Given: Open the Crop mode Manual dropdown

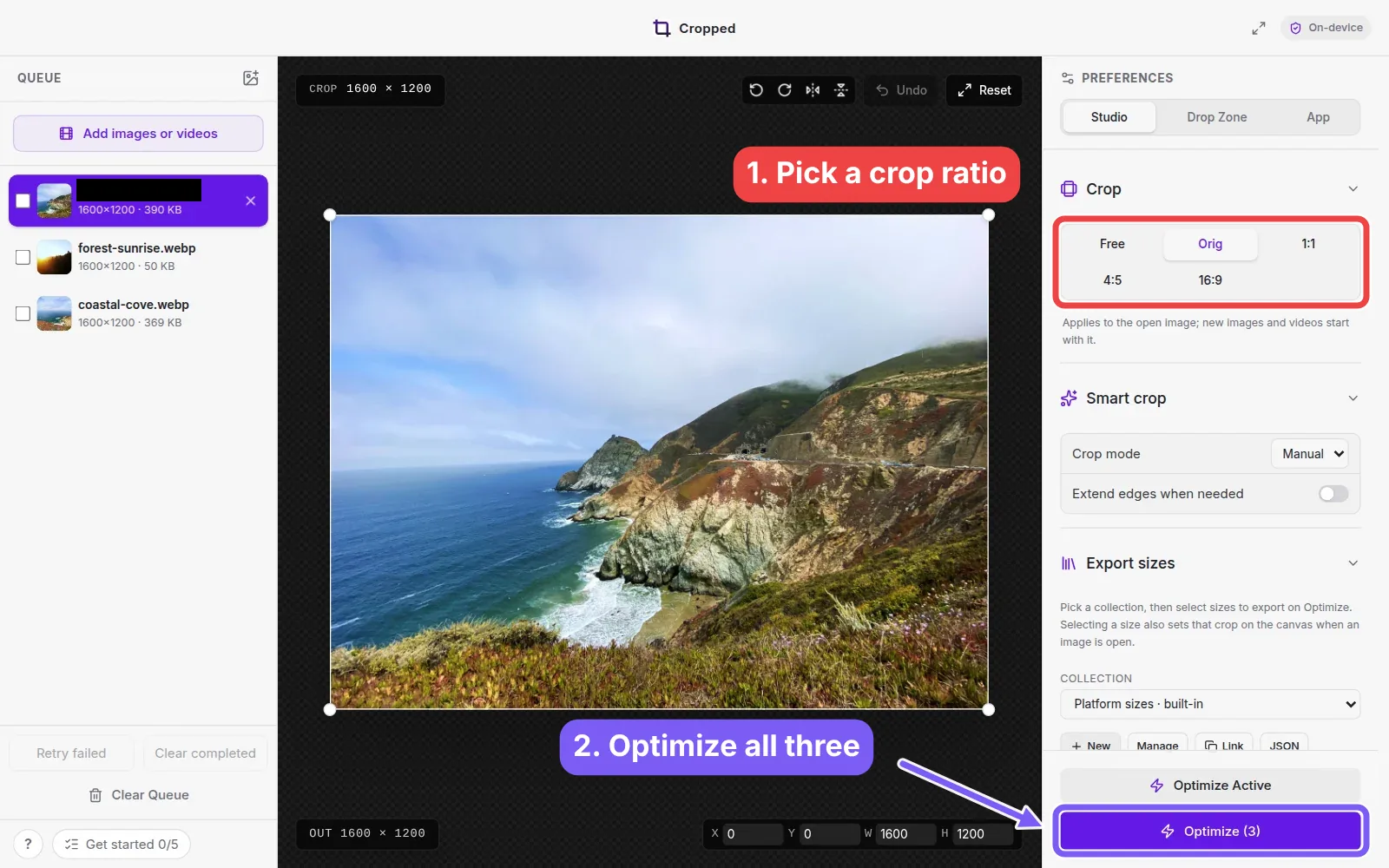Looking at the screenshot, I should coord(1310,454).
